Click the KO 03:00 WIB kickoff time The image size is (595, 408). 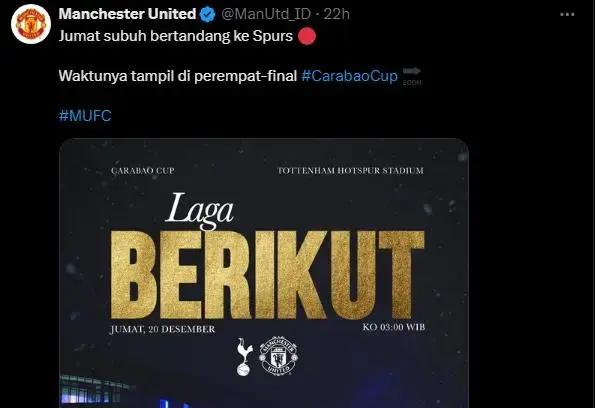(394, 327)
